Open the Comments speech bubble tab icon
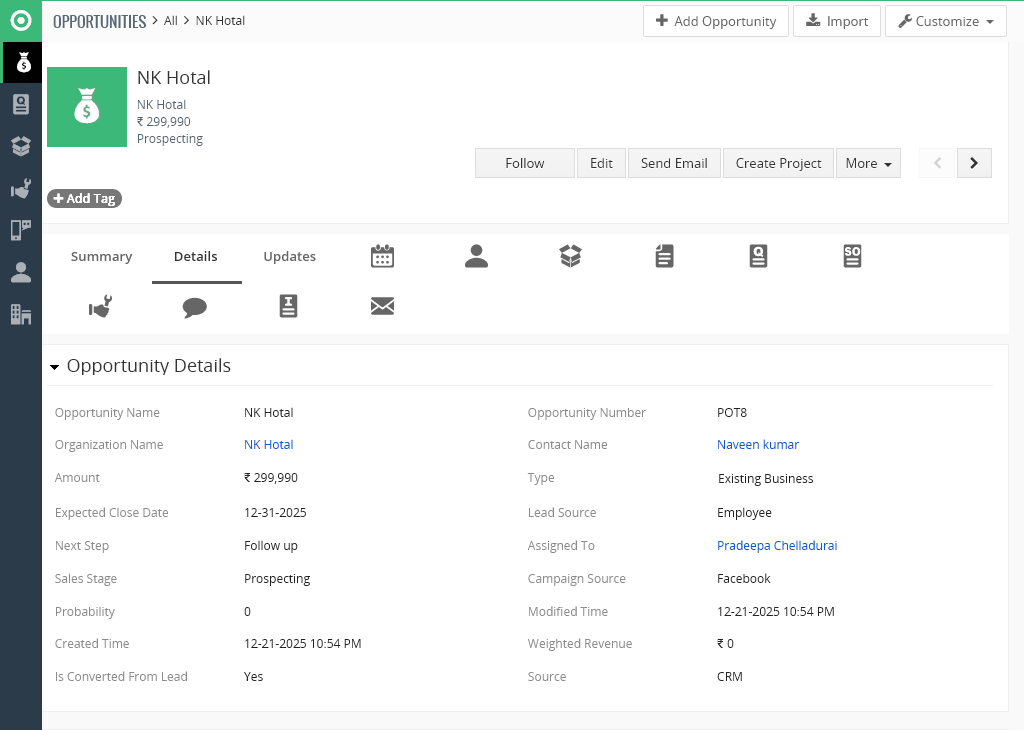Screen dimensions: 1024x730 [x=195, y=307]
